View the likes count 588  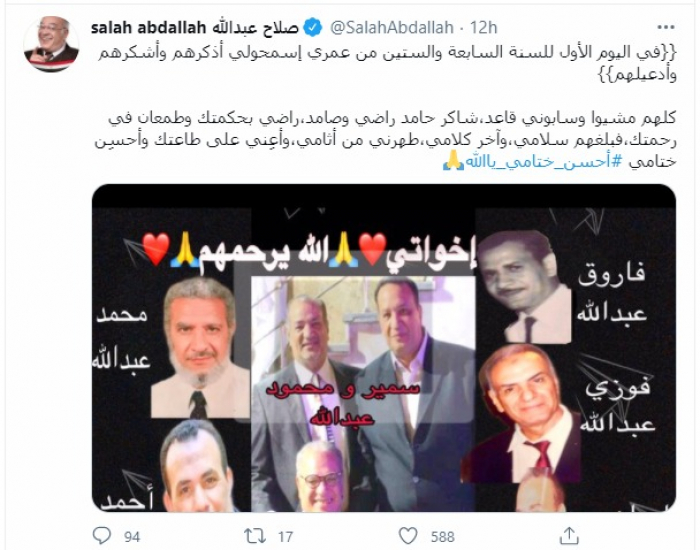[442, 537]
